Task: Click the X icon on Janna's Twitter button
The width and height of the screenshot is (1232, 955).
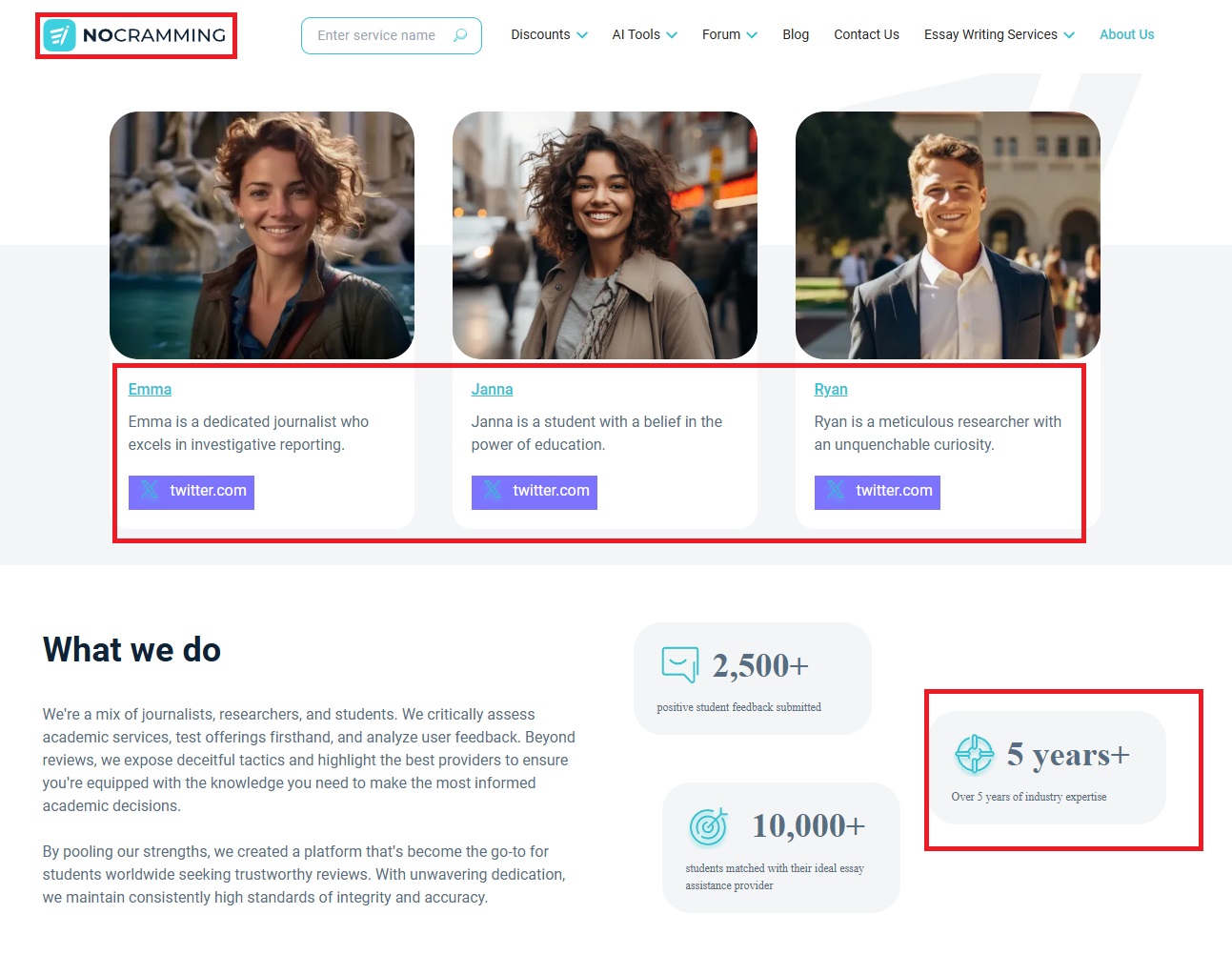Action: coord(493,491)
